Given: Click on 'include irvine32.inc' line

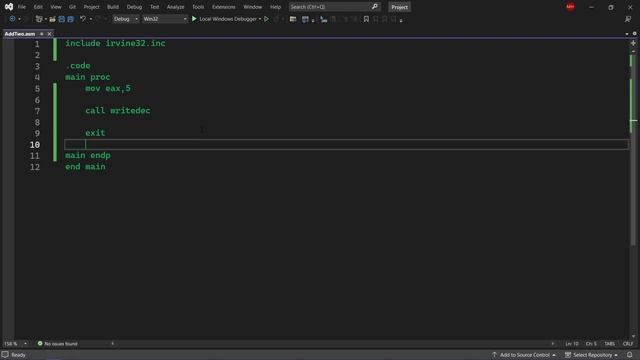Looking at the screenshot, I should (115, 43).
